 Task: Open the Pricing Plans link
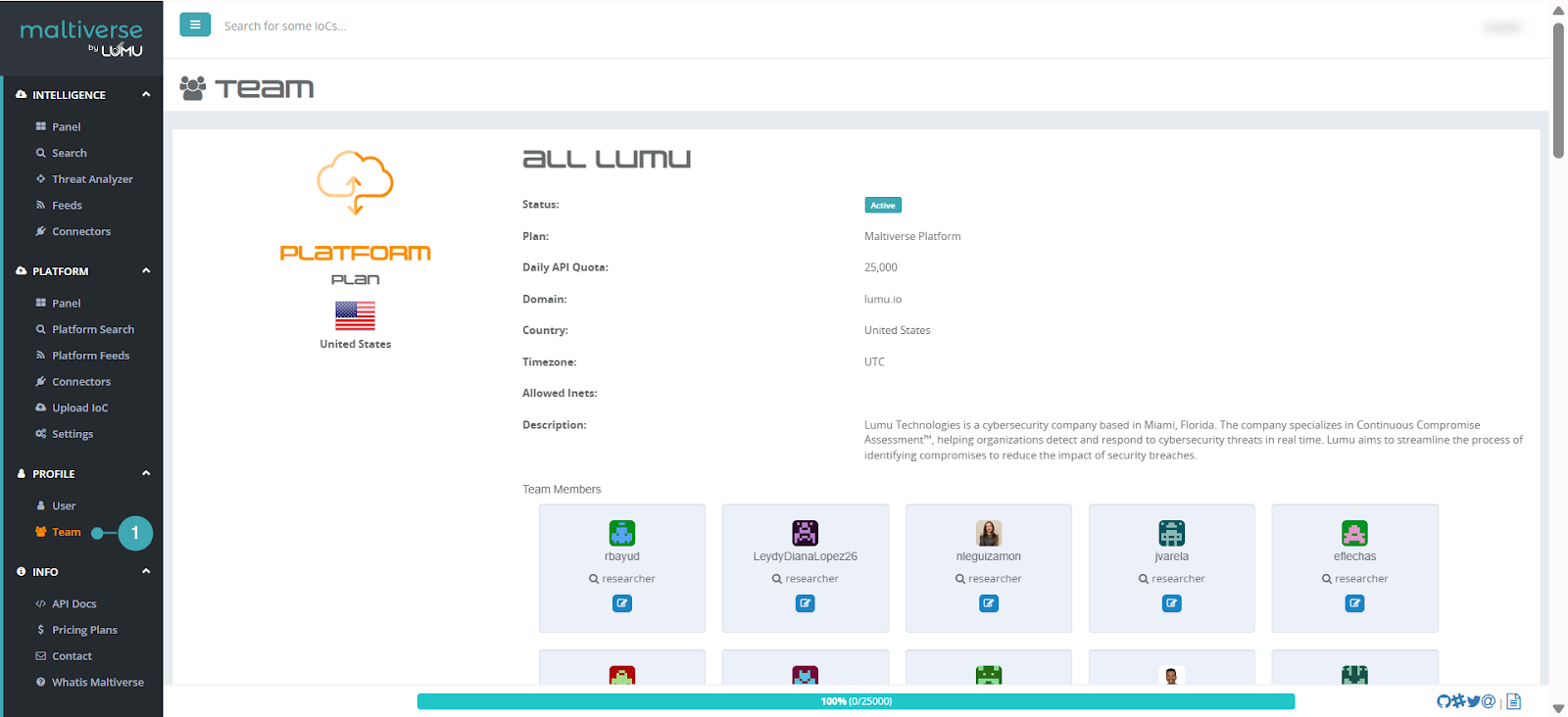point(84,630)
